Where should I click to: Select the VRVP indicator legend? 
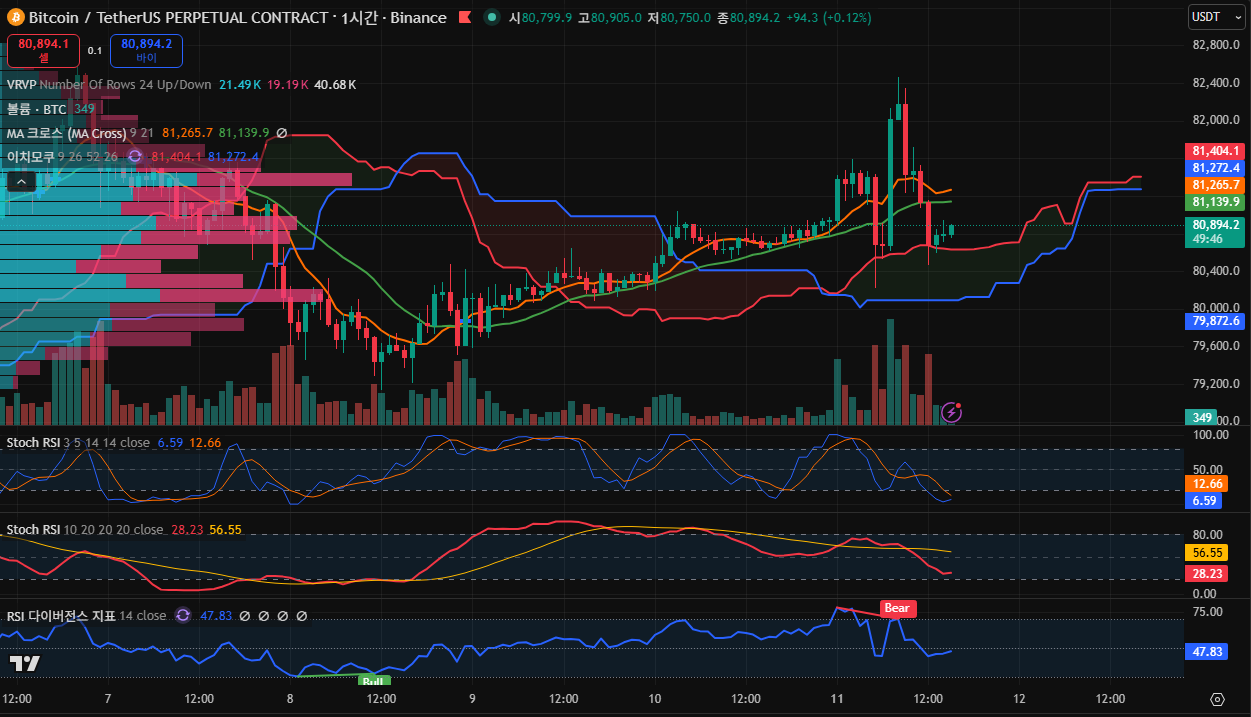click(21, 85)
